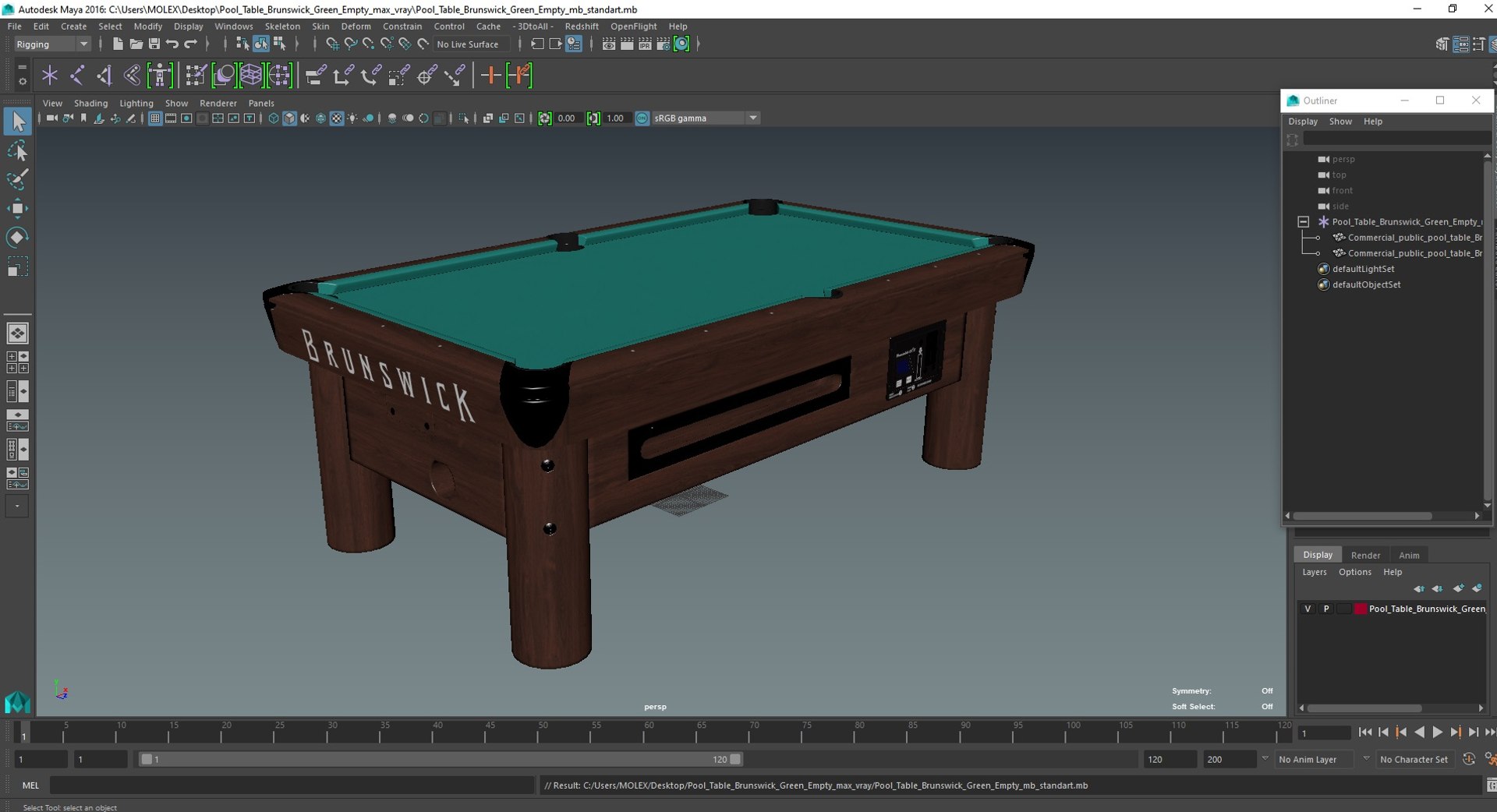Open the Deform menu
The height and width of the screenshot is (812, 1497).
356,26
